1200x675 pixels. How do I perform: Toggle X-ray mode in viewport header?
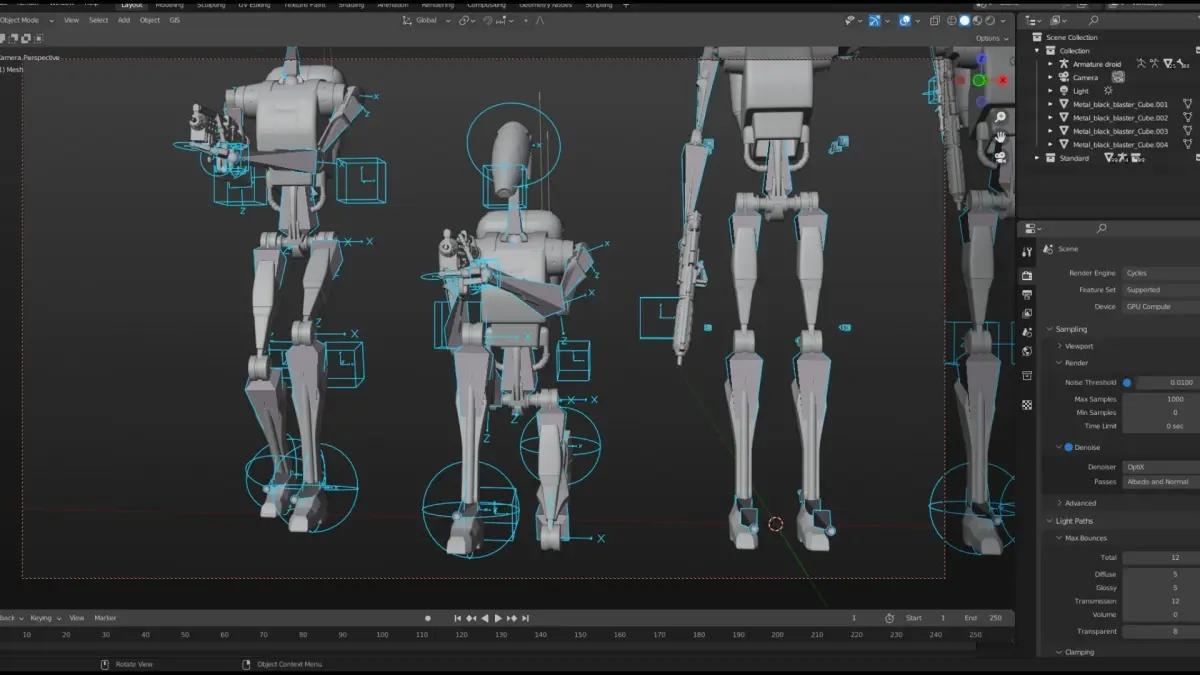933,20
